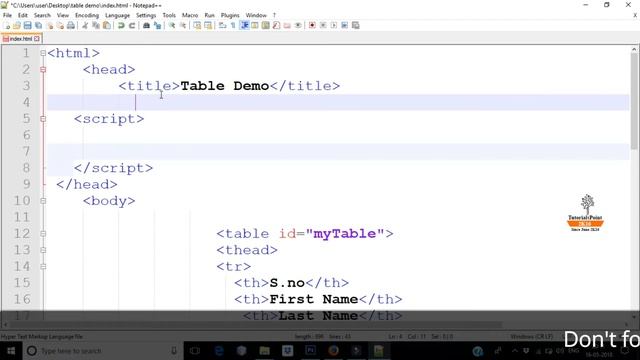Open the Edit menu
This screenshot has height=360, width=640.
tap(22, 15)
